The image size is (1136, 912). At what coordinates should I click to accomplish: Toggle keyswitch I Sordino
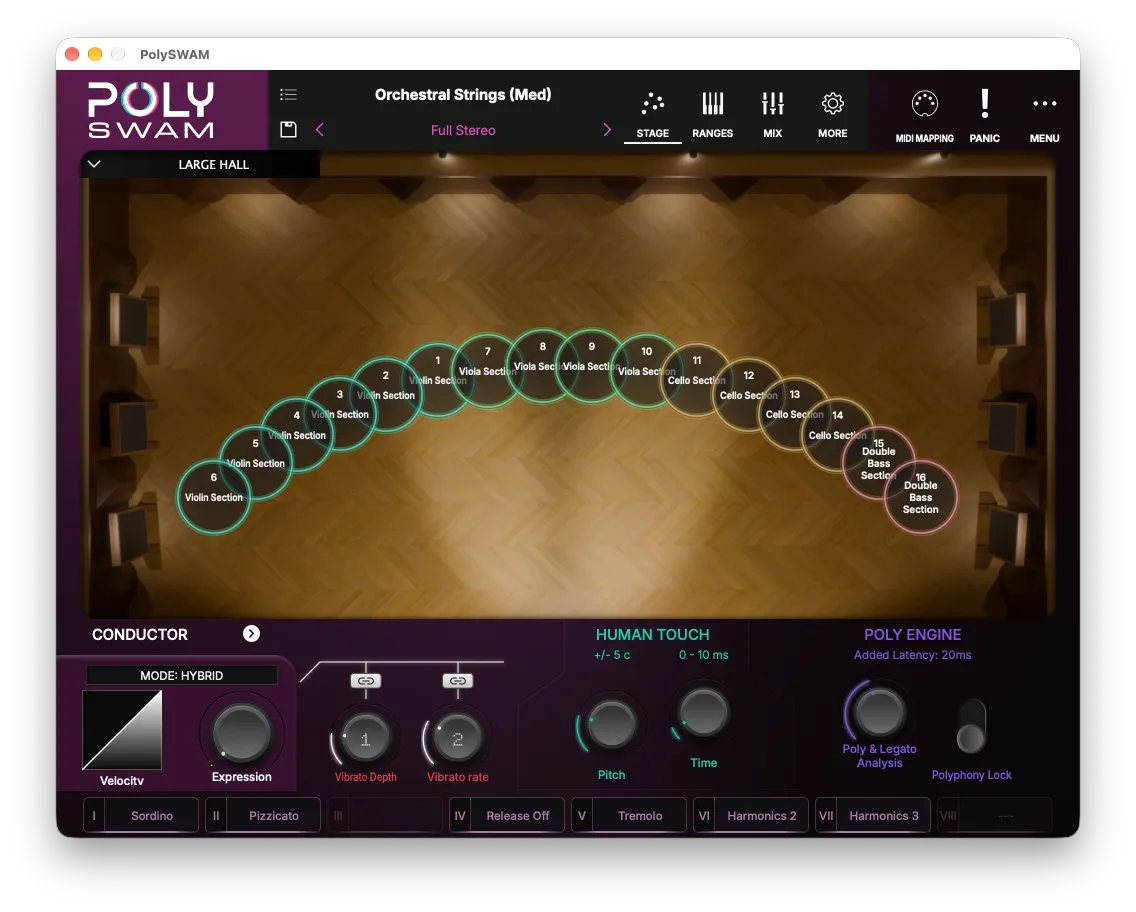pyautogui.click(x=141, y=816)
